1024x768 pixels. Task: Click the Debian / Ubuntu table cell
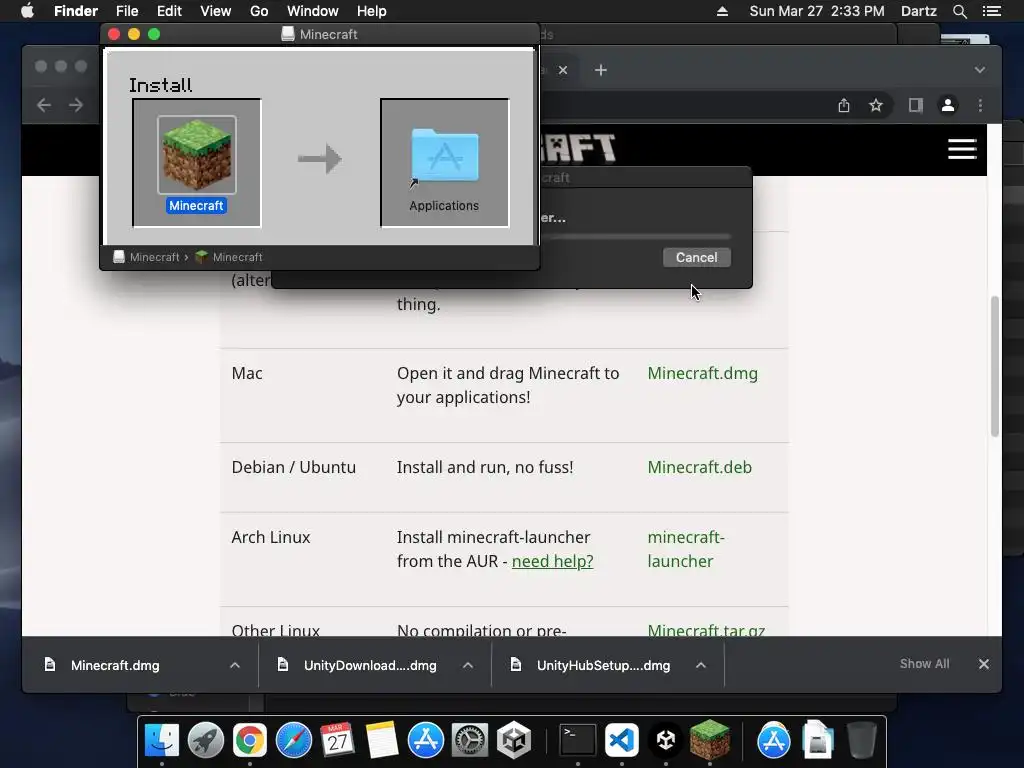[294, 468]
